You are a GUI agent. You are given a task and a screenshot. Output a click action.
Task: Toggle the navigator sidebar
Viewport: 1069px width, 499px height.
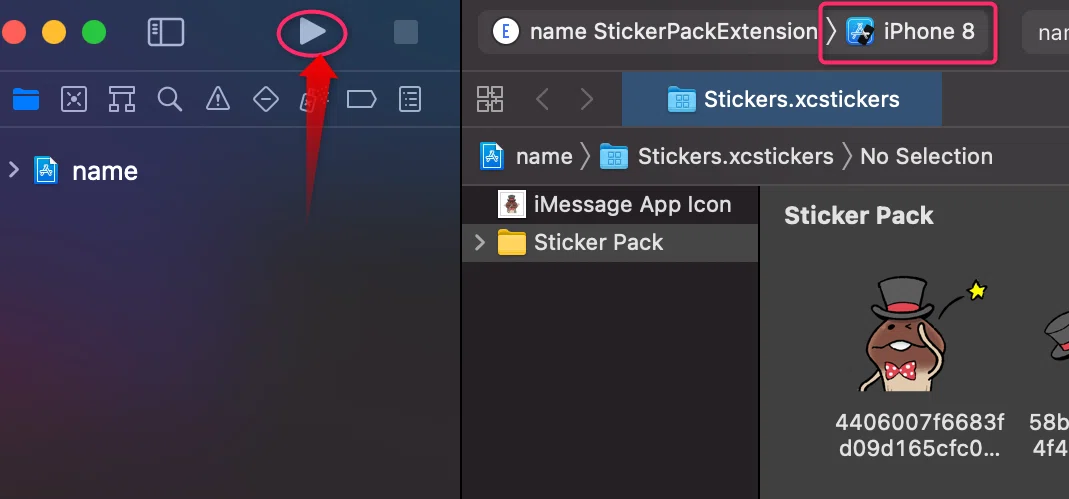point(166,32)
